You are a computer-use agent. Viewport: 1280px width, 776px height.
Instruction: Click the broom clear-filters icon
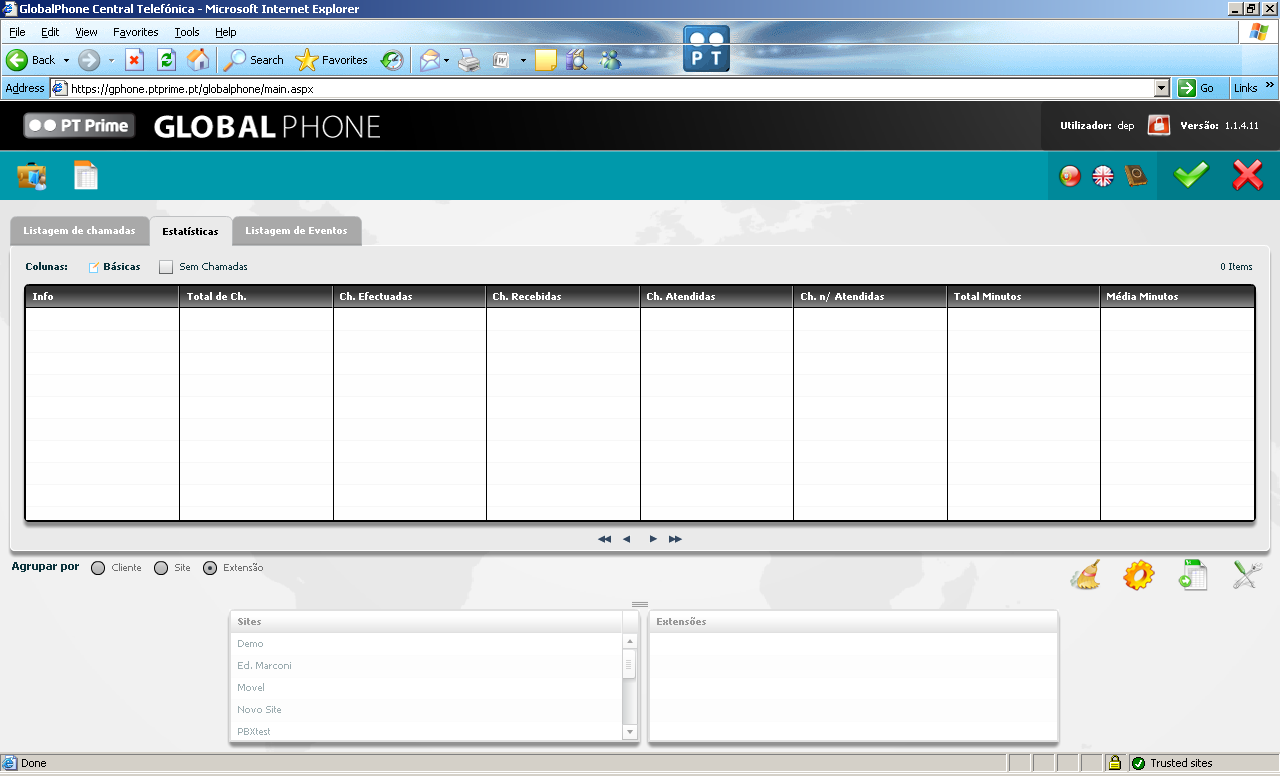coord(1085,575)
